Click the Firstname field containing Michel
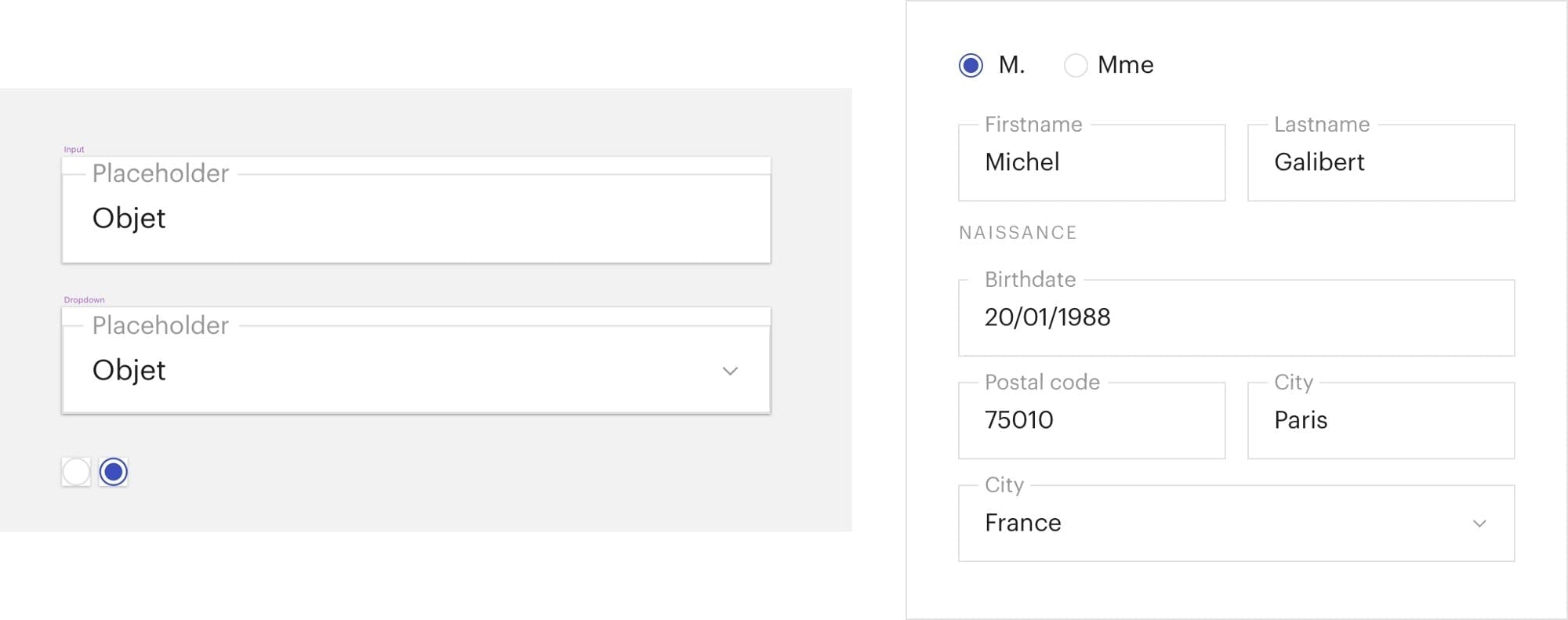This screenshot has width=1568, height=620. click(x=1091, y=162)
